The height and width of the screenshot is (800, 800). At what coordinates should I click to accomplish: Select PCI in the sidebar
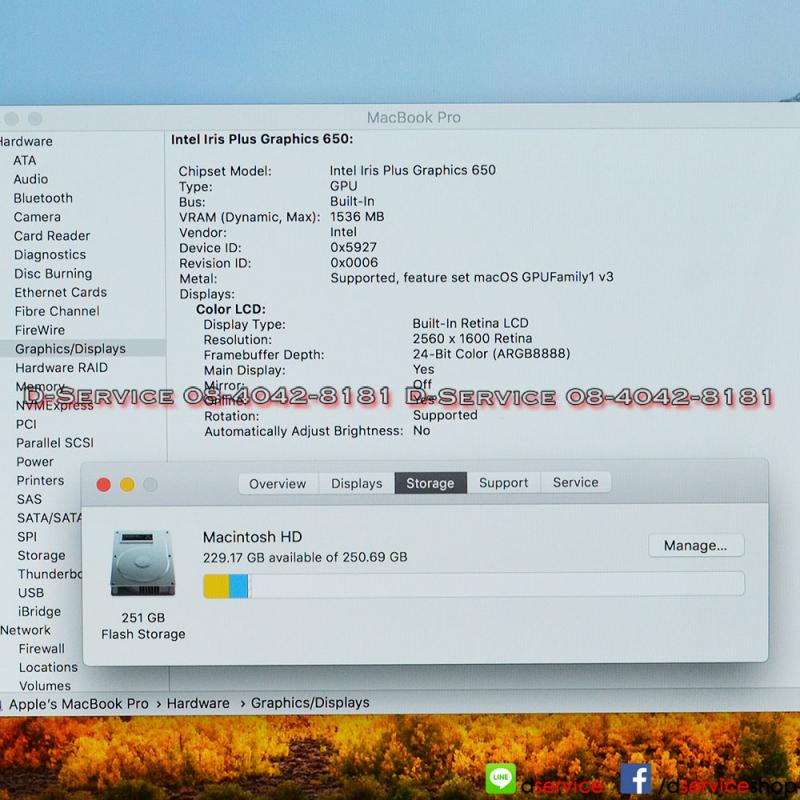click(x=26, y=424)
